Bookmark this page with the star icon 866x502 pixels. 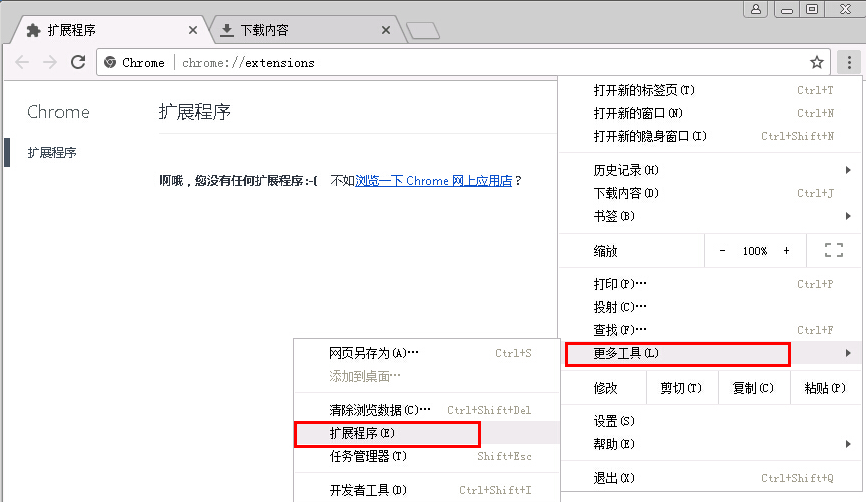(817, 62)
